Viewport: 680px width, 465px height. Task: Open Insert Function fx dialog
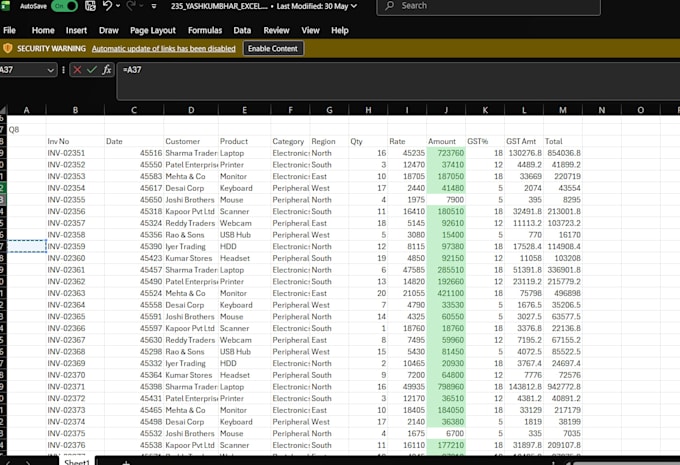click(107, 69)
